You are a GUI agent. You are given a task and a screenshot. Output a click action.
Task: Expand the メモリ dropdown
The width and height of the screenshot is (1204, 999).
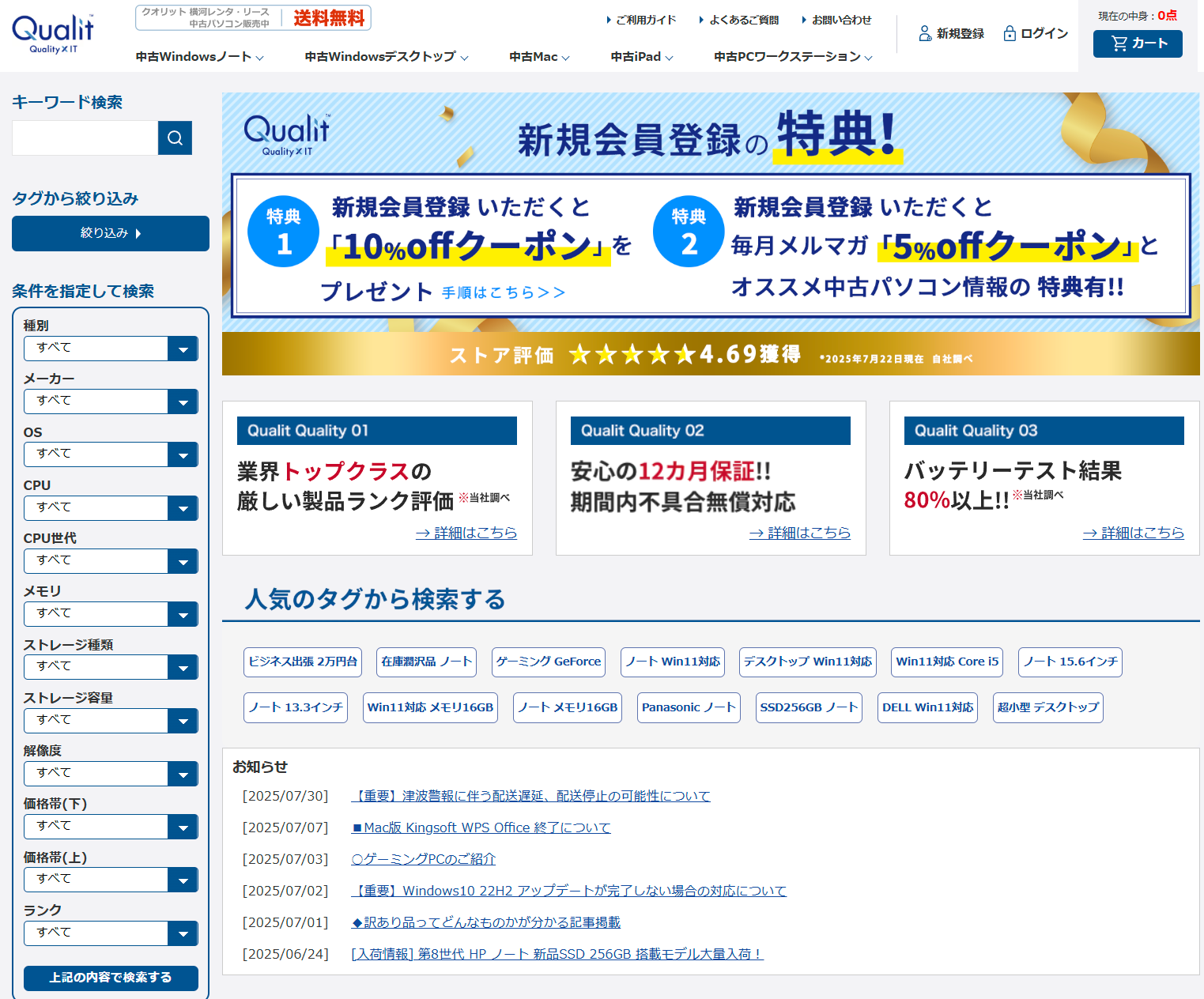point(111,614)
